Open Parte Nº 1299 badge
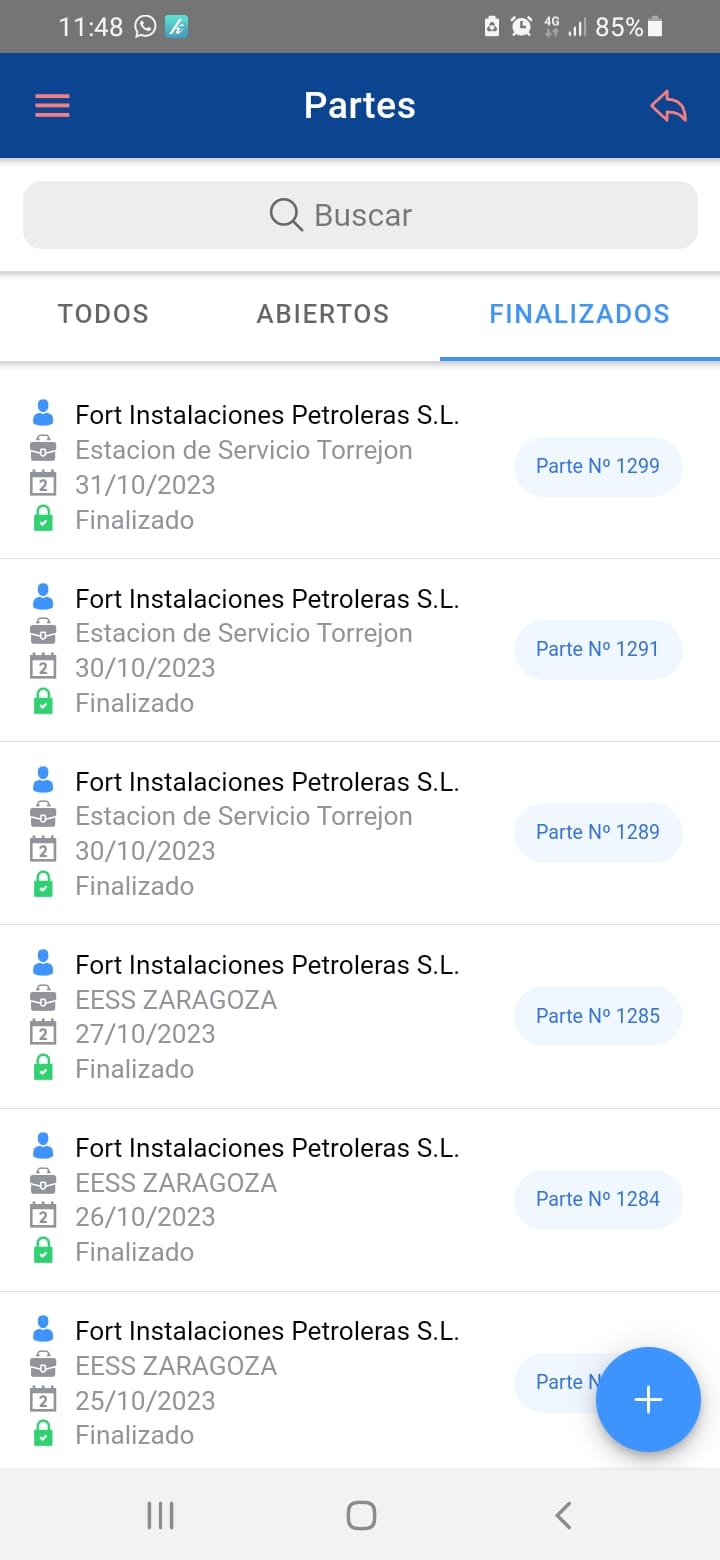This screenshot has height=1560, width=720. coord(597,466)
